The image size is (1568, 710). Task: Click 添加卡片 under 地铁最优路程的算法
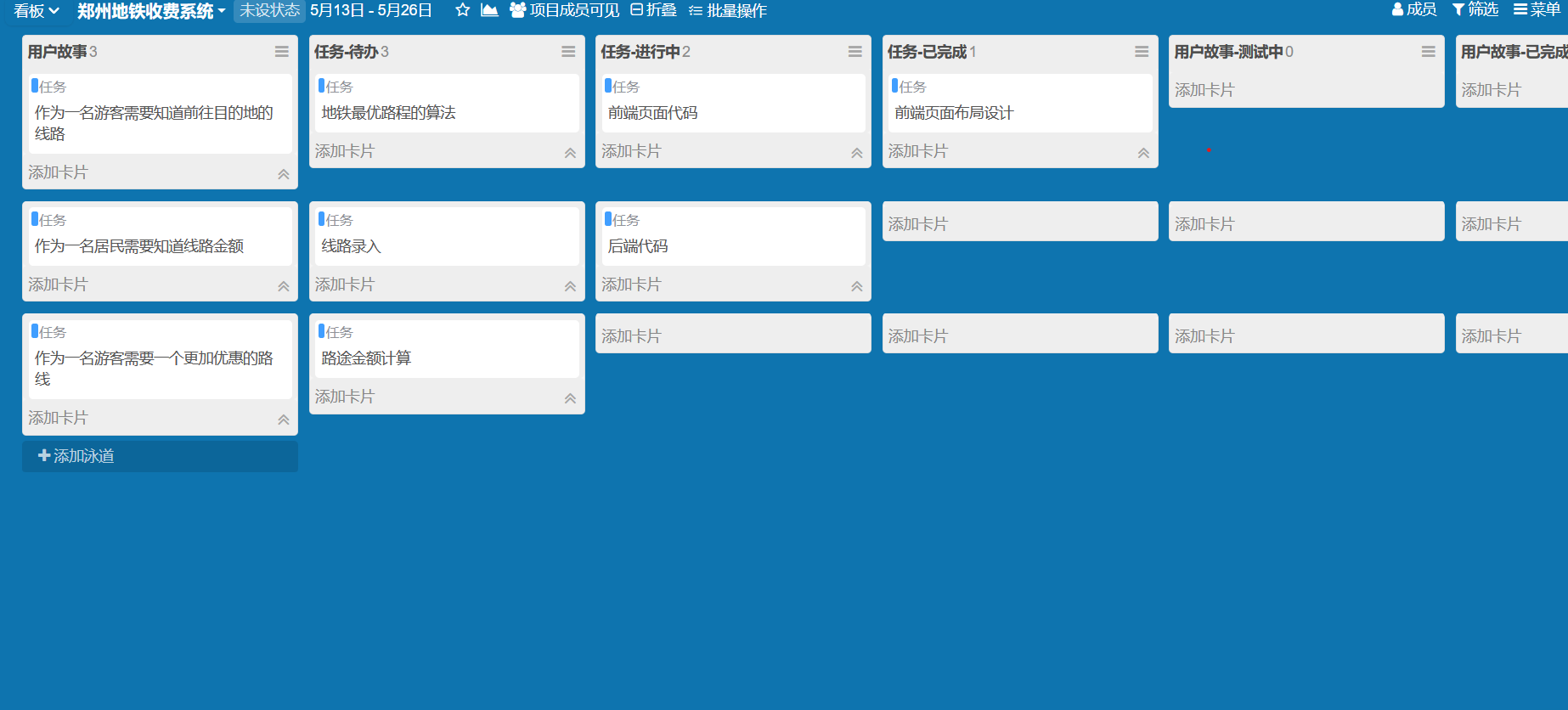pyautogui.click(x=344, y=151)
